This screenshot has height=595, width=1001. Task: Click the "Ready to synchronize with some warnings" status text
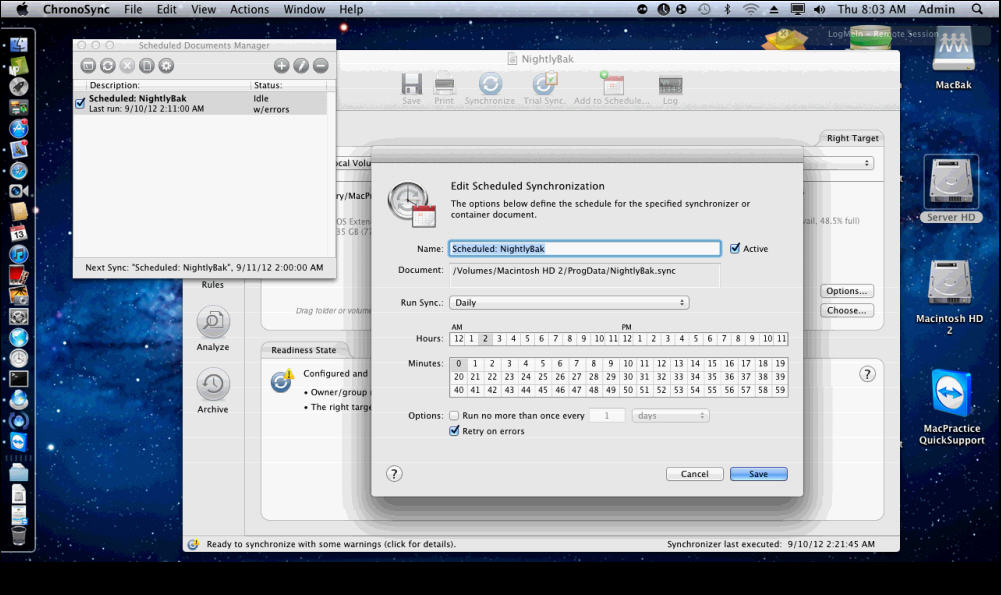[x=331, y=544]
